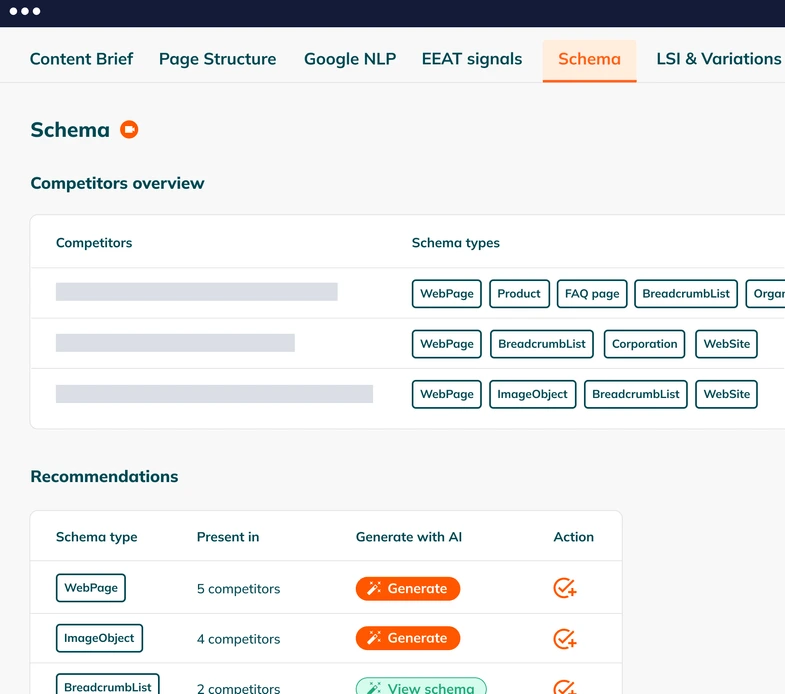Switch to the Page Structure tab
The width and height of the screenshot is (785, 694).
(217, 59)
